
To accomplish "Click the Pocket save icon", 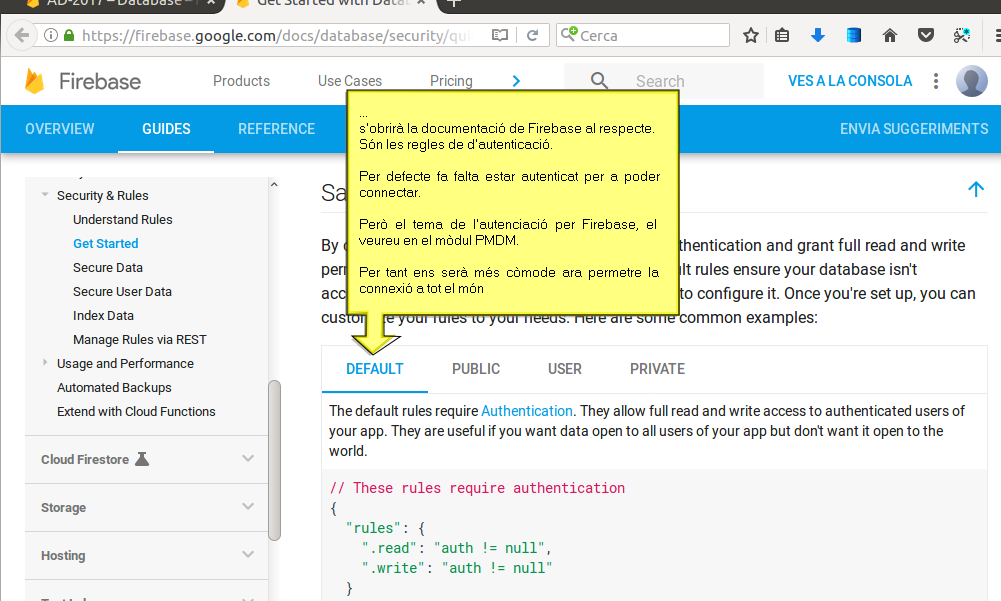I will click(926, 35).
